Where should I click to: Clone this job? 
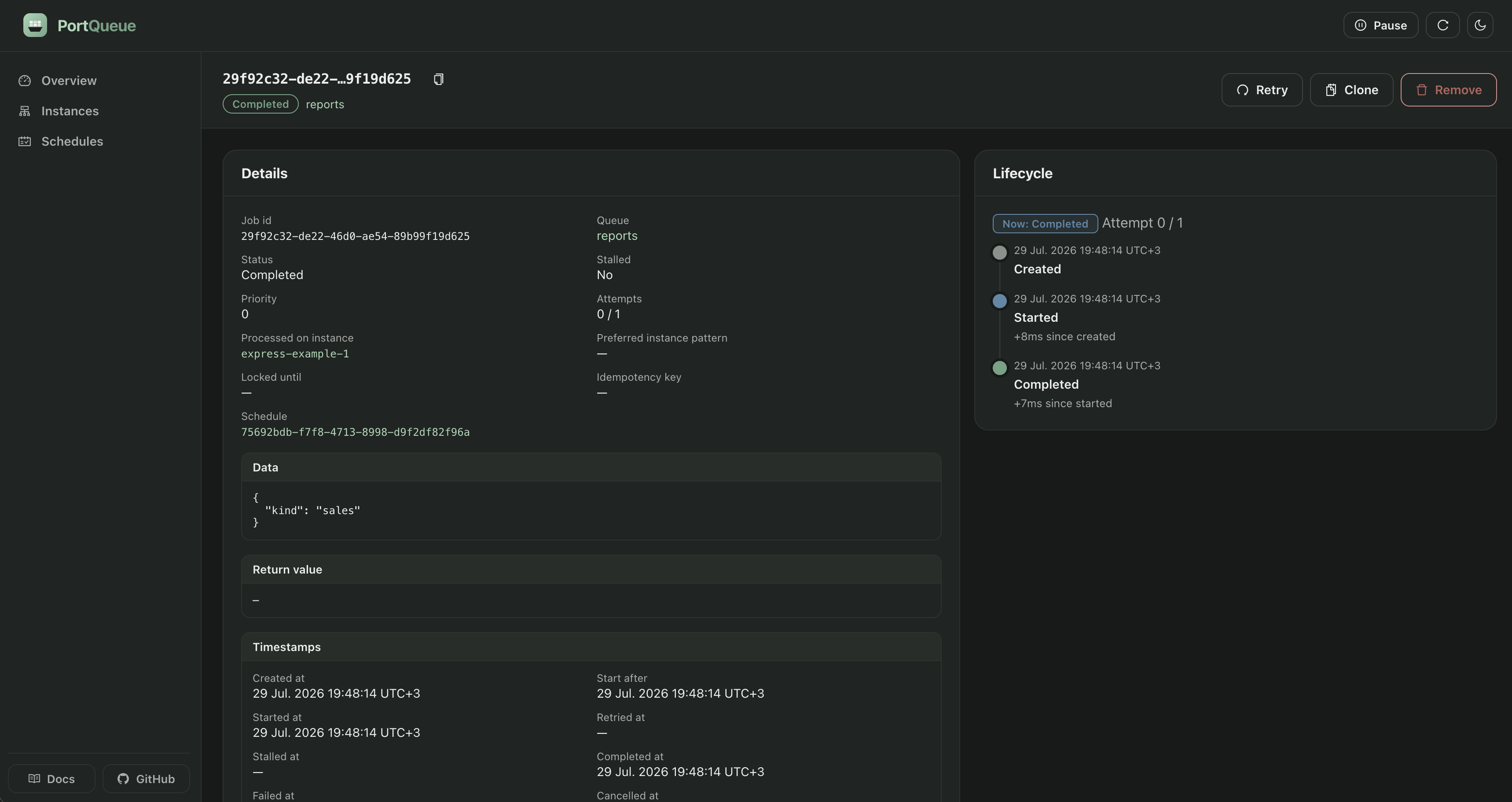tap(1351, 90)
